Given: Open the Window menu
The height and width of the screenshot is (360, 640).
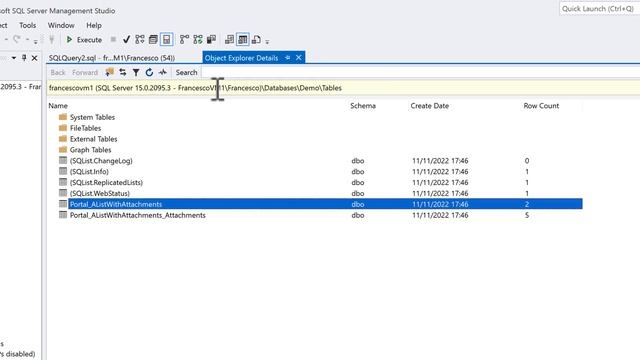Looking at the screenshot, I should [61, 25].
